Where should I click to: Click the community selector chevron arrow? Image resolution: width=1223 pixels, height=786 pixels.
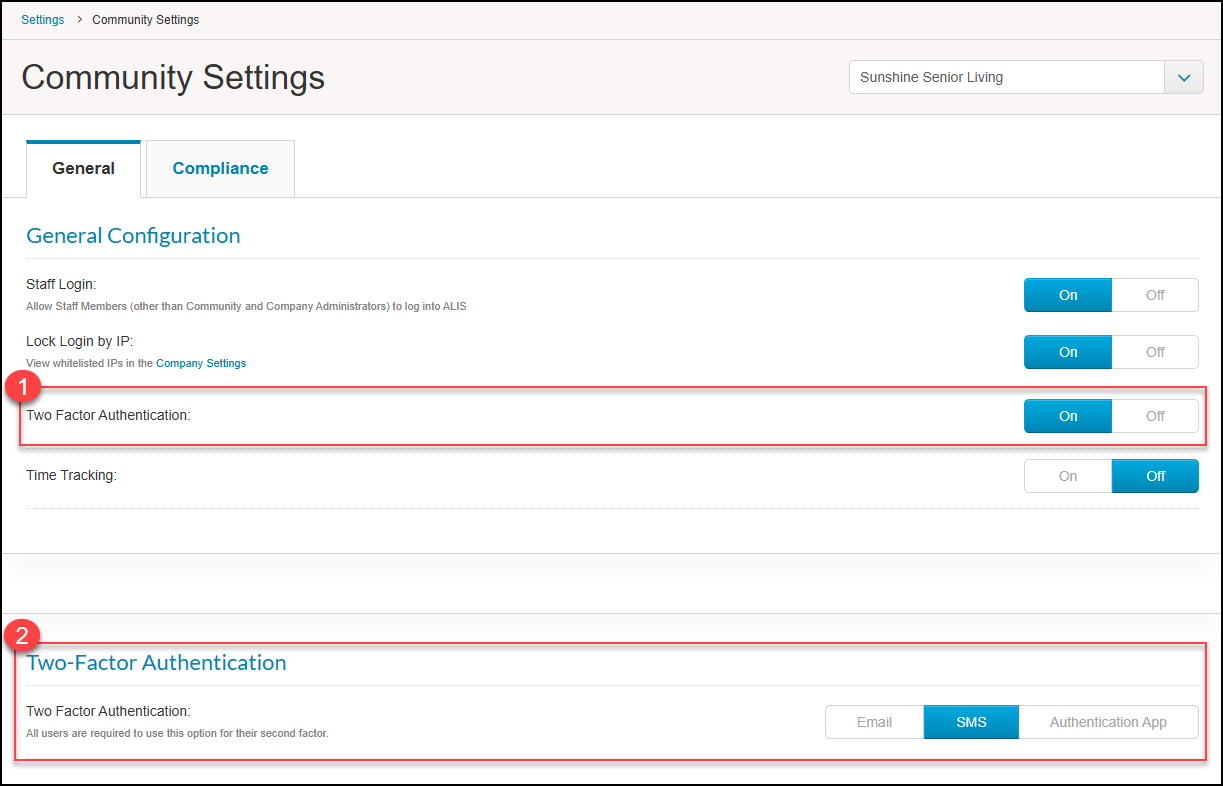[1184, 77]
